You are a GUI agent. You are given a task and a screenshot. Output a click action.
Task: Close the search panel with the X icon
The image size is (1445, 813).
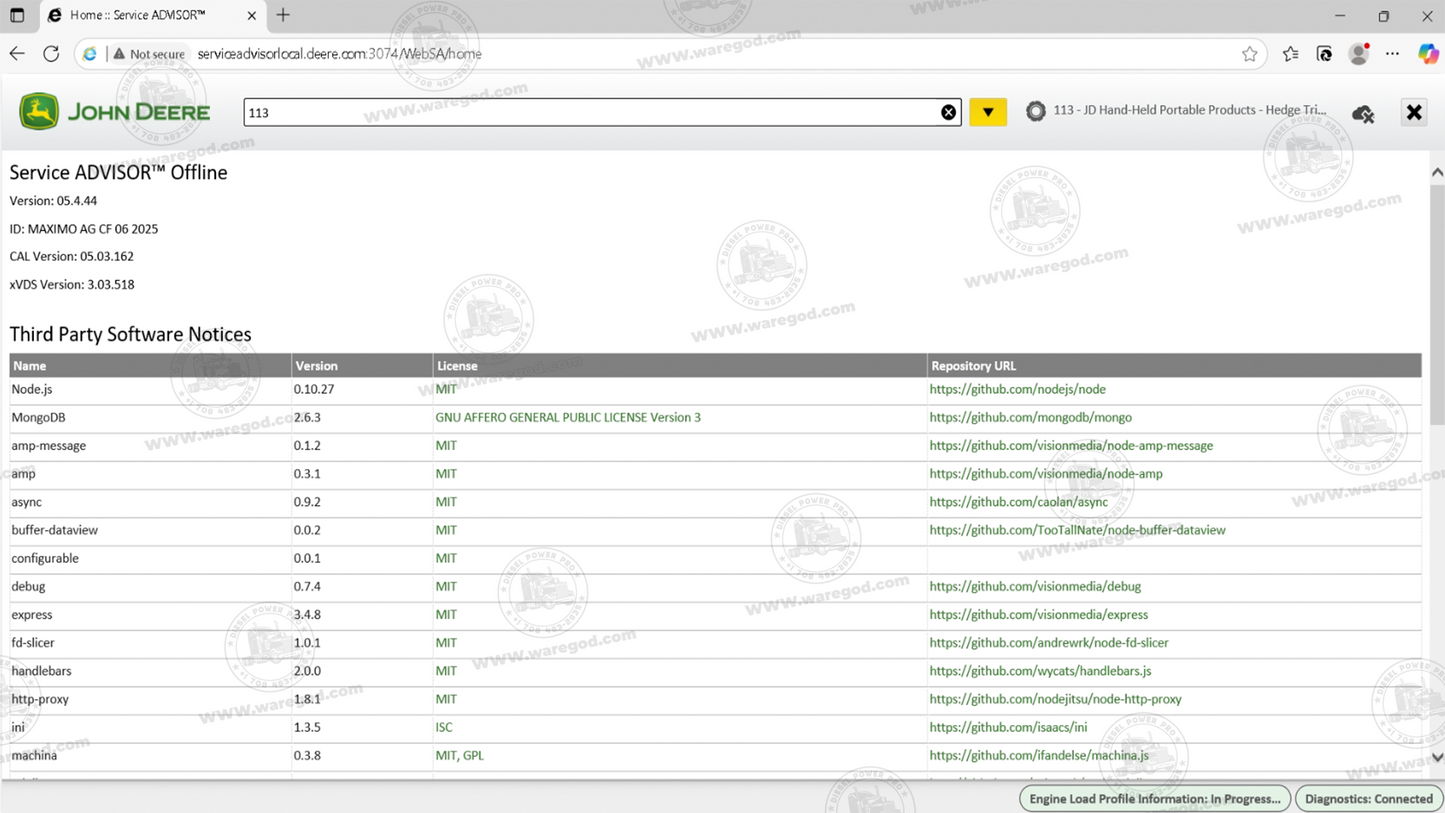(x=1414, y=112)
